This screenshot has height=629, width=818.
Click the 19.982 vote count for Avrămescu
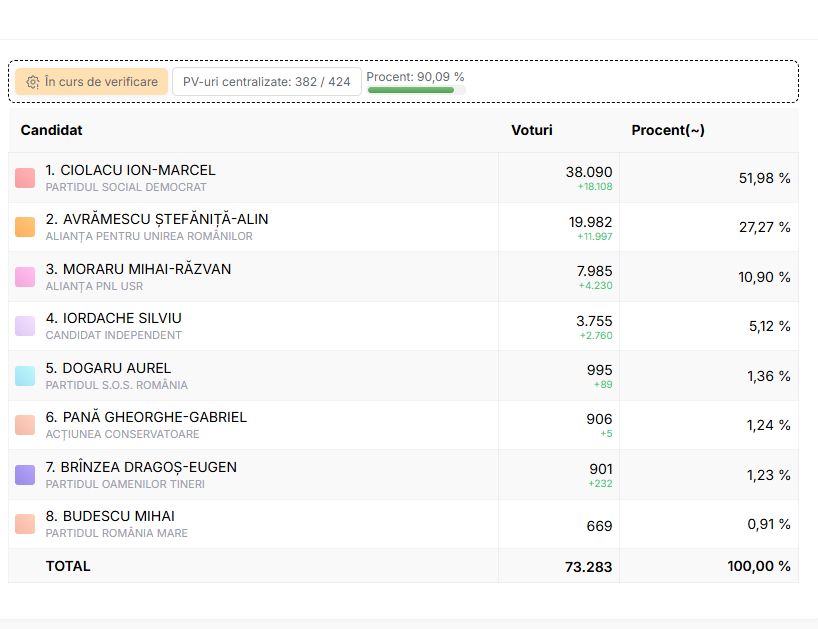(590, 222)
